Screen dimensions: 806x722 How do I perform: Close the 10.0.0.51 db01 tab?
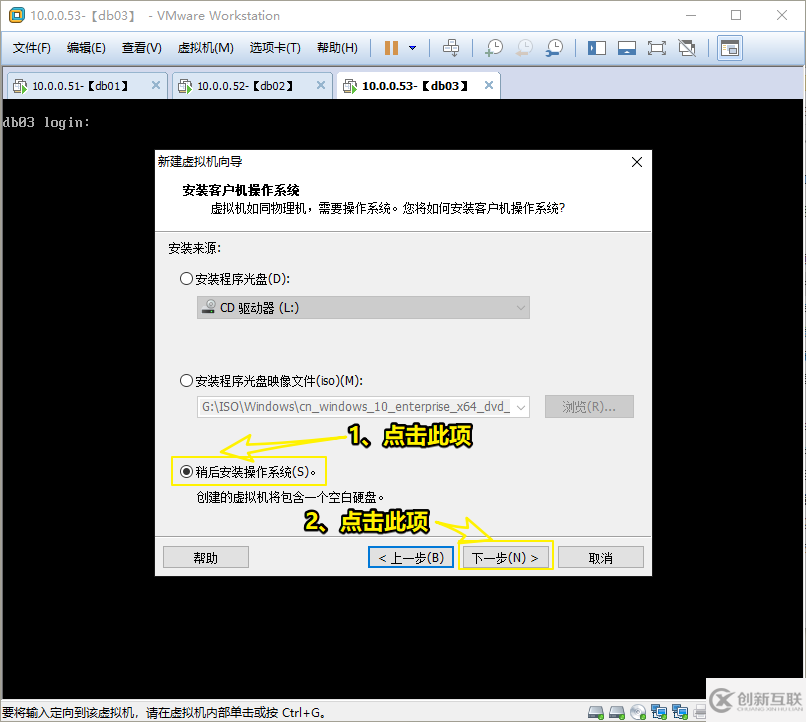tap(156, 85)
